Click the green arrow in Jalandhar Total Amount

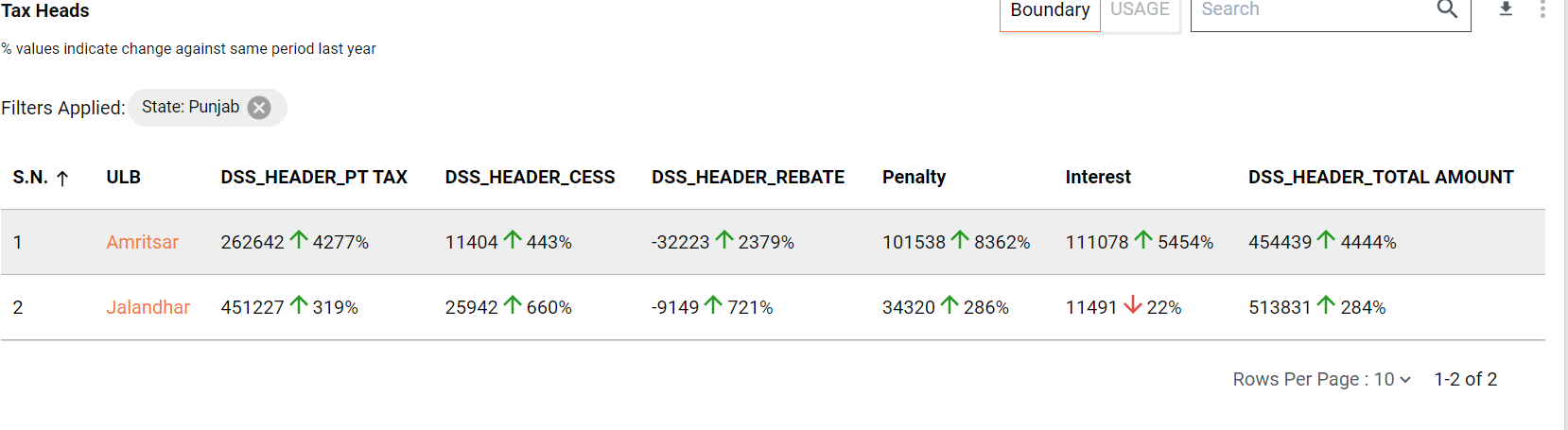pyautogui.click(x=1326, y=305)
